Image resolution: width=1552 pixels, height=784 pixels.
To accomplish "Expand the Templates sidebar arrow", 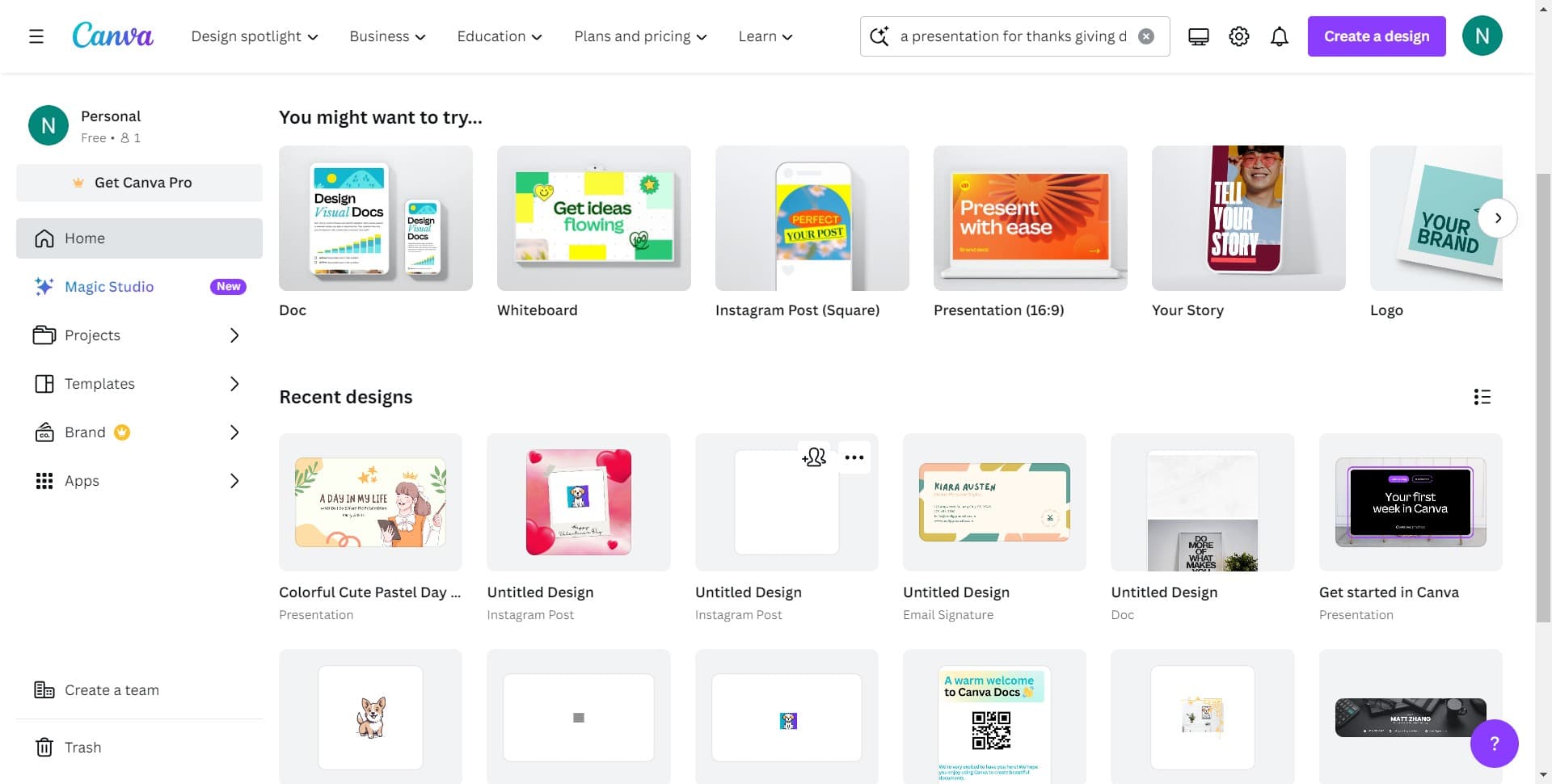I will (x=234, y=384).
